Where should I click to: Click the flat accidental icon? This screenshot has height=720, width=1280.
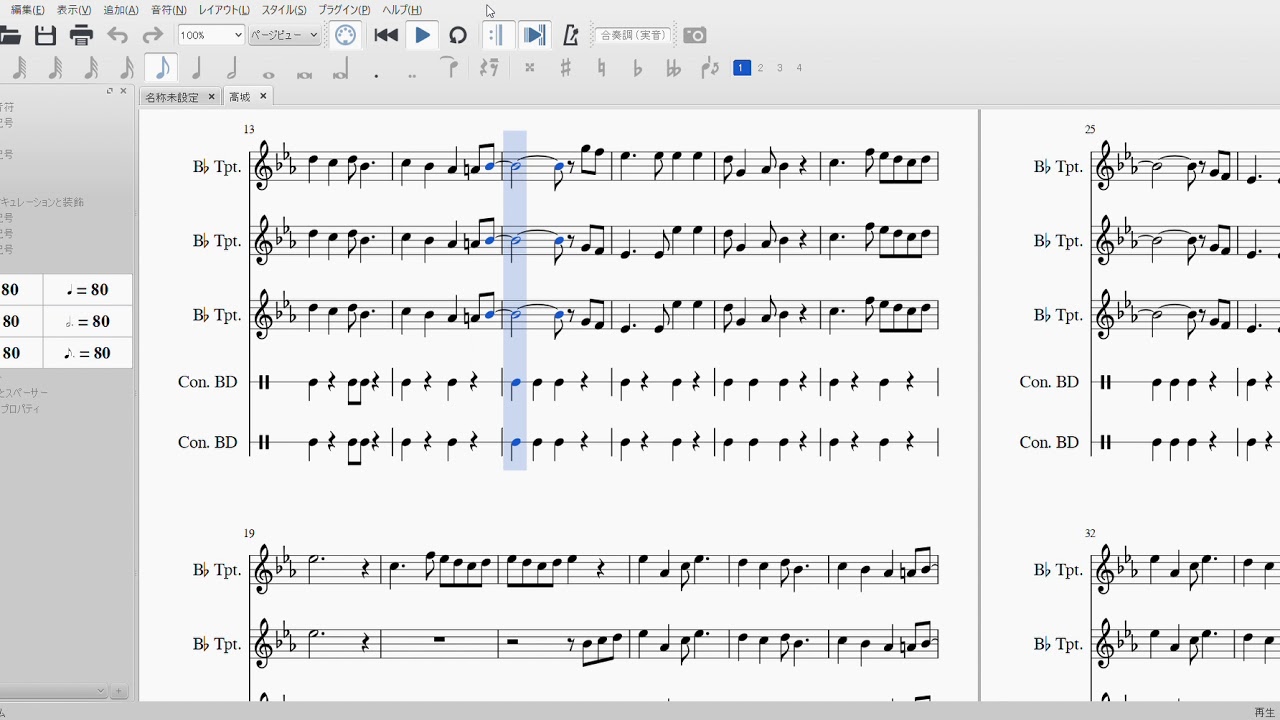pos(637,68)
